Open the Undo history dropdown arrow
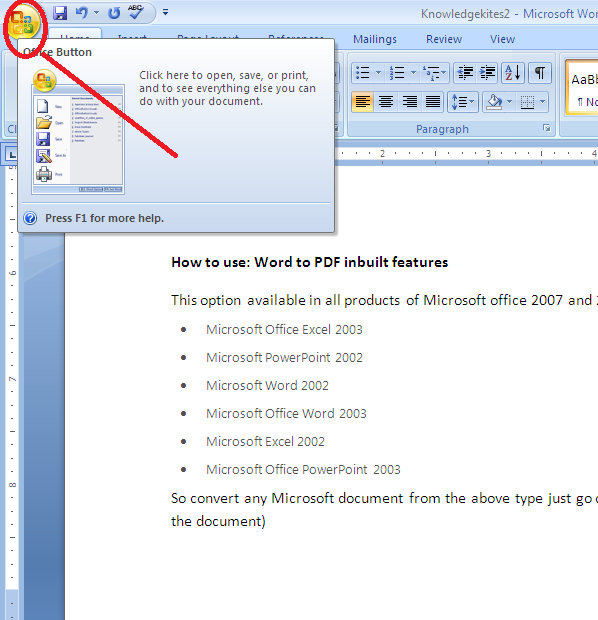598x620 pixels. point(97,13)
